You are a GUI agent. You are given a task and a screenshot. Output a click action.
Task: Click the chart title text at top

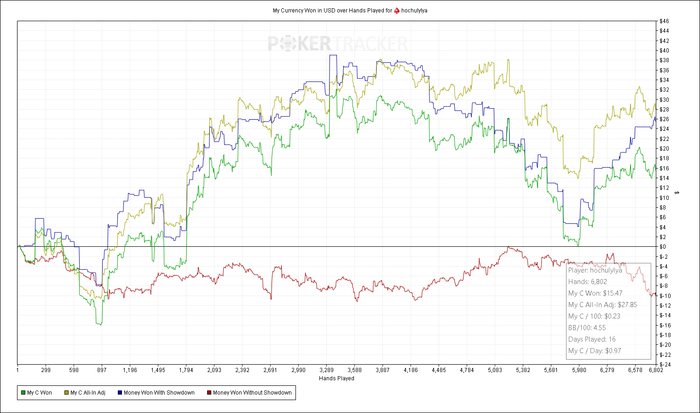click(350, 10)
